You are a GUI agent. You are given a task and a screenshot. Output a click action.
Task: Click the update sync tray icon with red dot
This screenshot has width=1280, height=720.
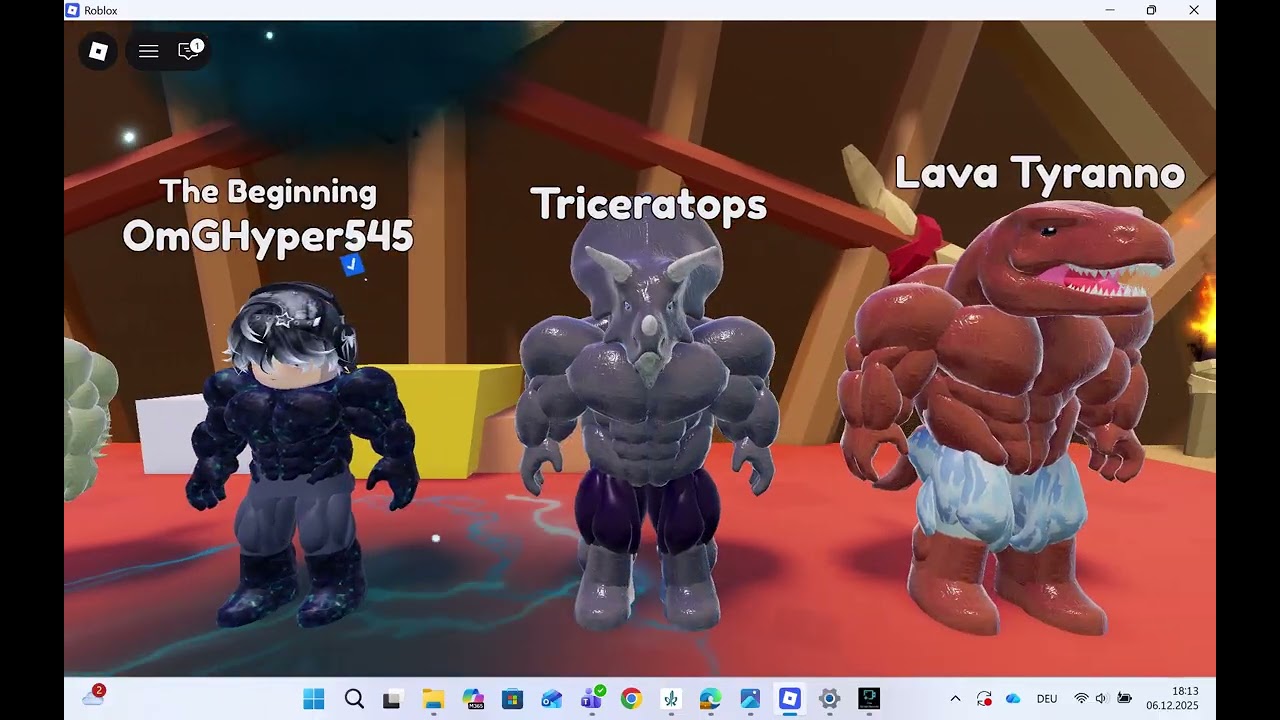point(984,699)
